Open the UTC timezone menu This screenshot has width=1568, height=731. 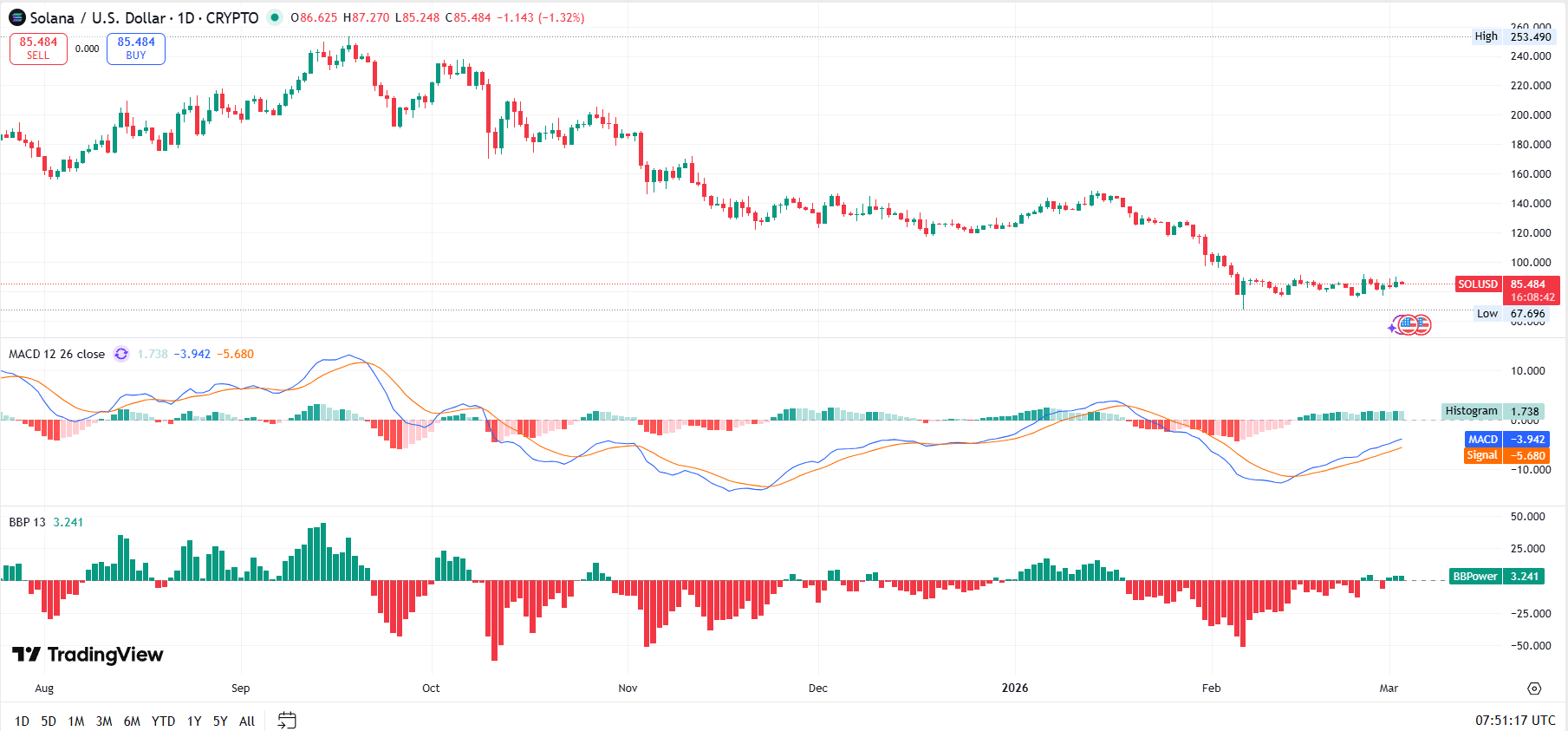[1515, 721]
